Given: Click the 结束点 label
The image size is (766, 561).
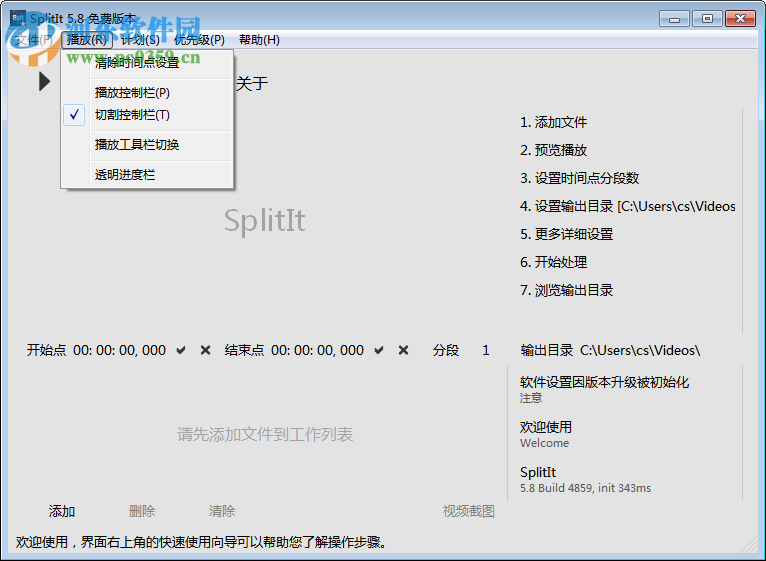Looking at the screenshot, I should [244, 350].
